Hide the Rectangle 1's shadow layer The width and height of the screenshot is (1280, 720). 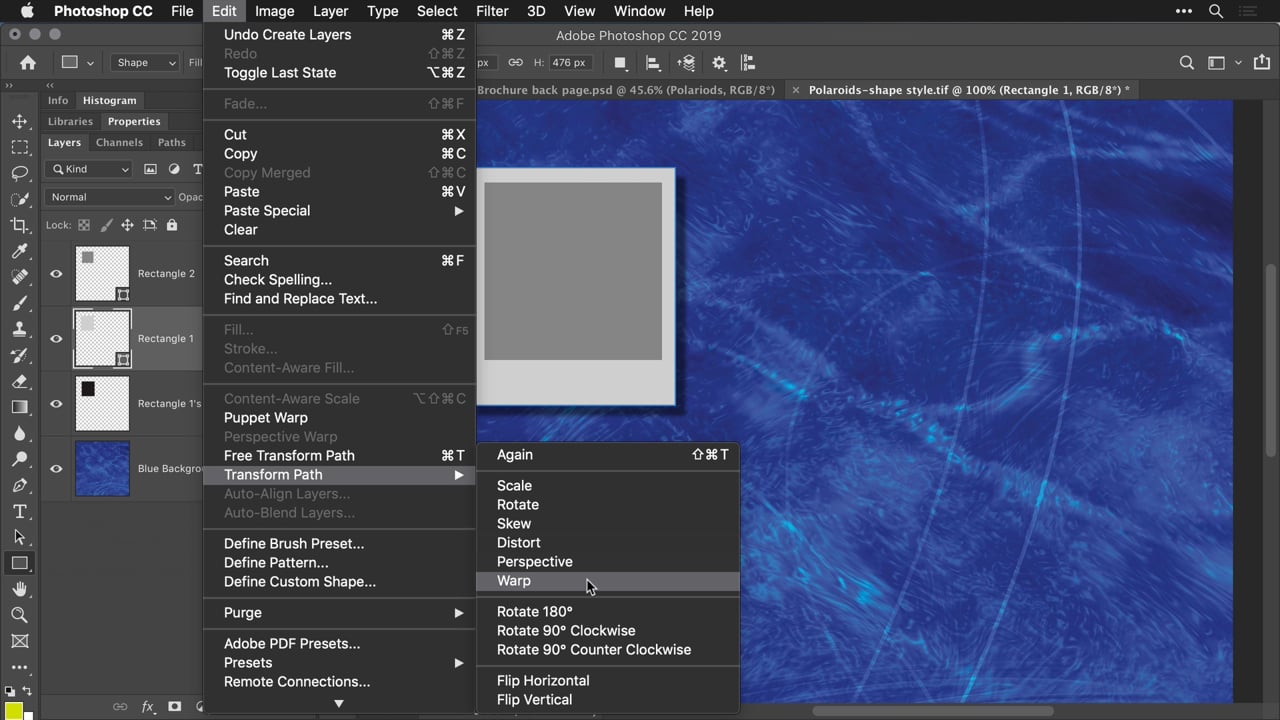coord(56,404)
